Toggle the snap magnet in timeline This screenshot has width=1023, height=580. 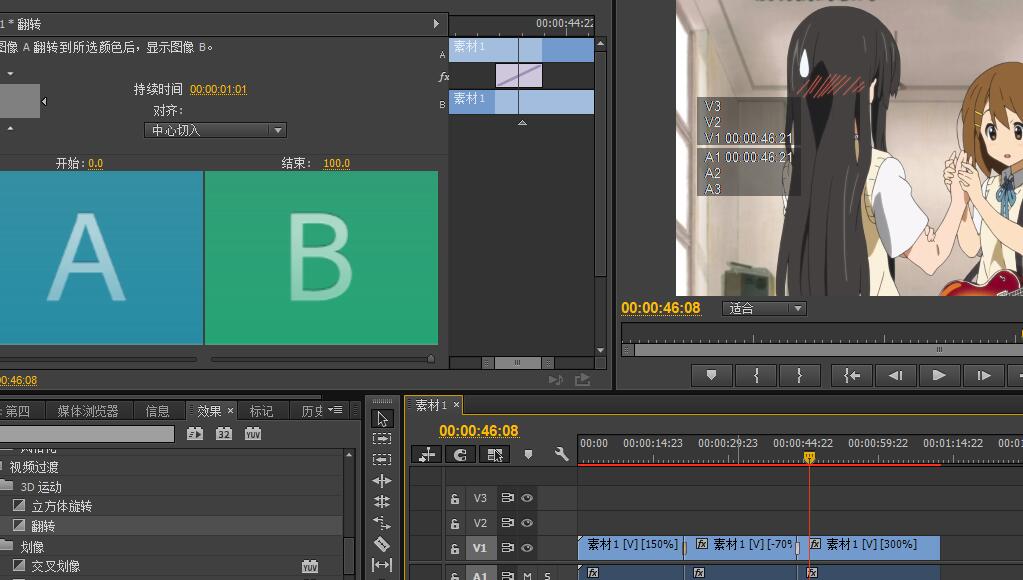(x=460, y=454)
